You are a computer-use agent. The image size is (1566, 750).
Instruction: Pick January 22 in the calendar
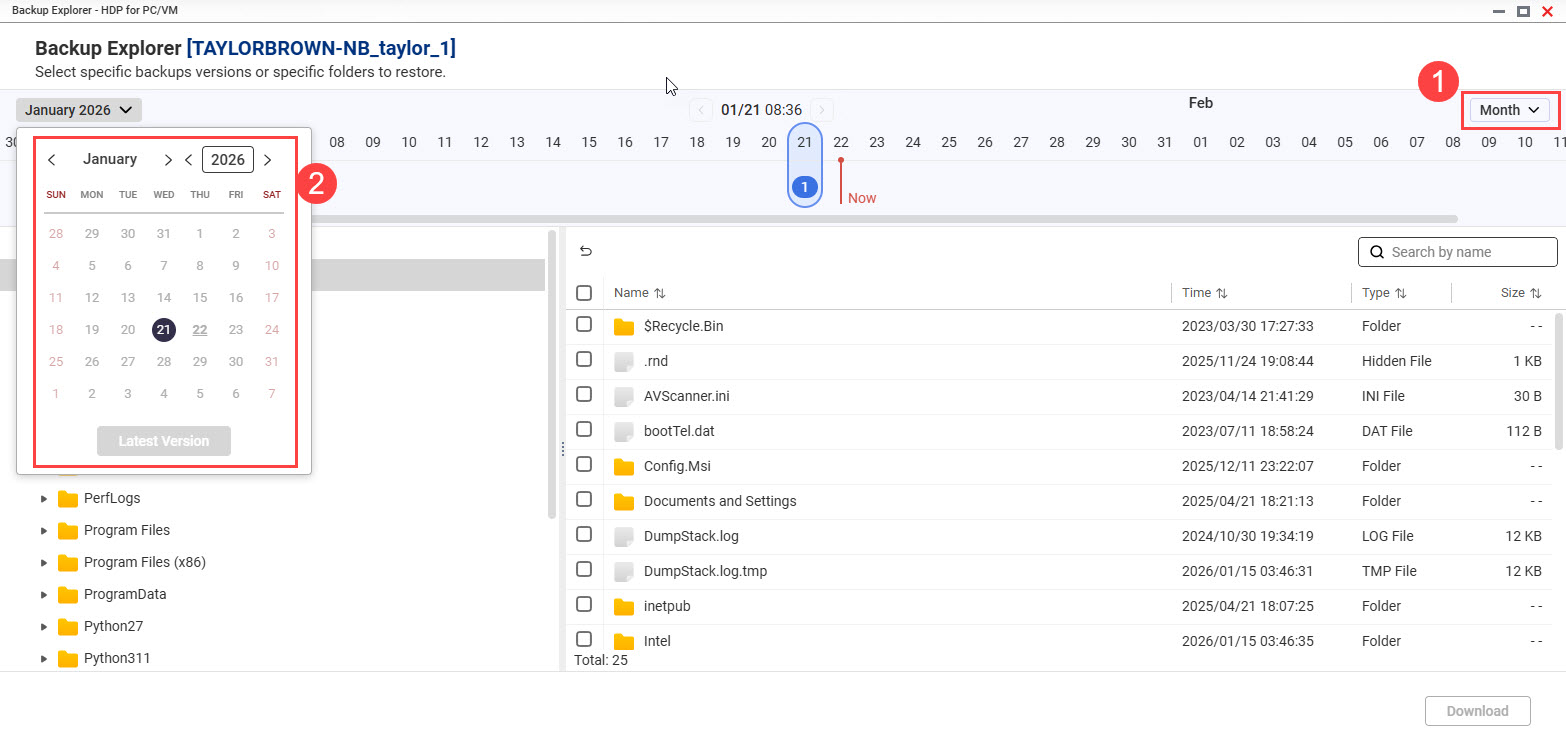pos(200,330)
